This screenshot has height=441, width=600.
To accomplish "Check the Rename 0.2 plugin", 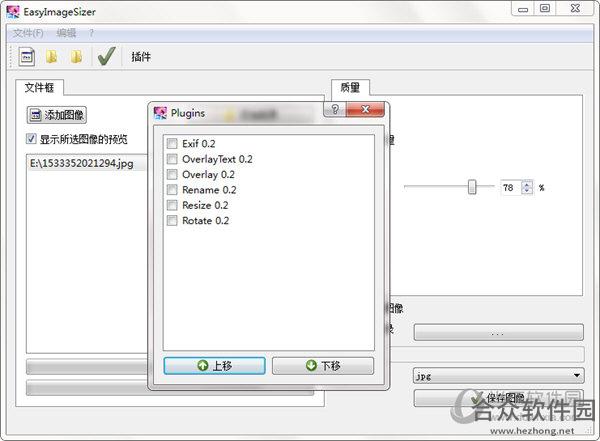I will [x=172, y=190].
